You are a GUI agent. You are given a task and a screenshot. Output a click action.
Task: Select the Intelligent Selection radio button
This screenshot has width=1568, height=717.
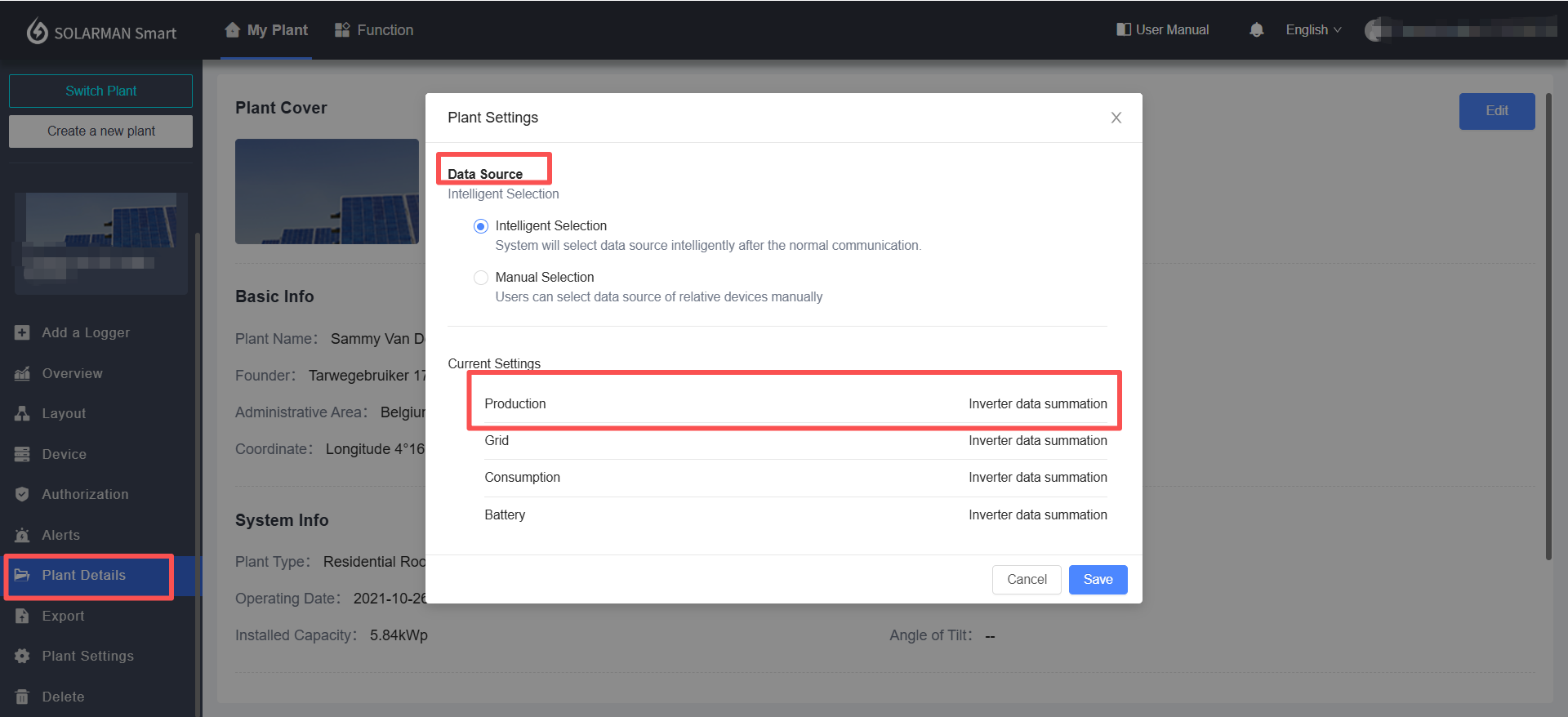(481, 226)
